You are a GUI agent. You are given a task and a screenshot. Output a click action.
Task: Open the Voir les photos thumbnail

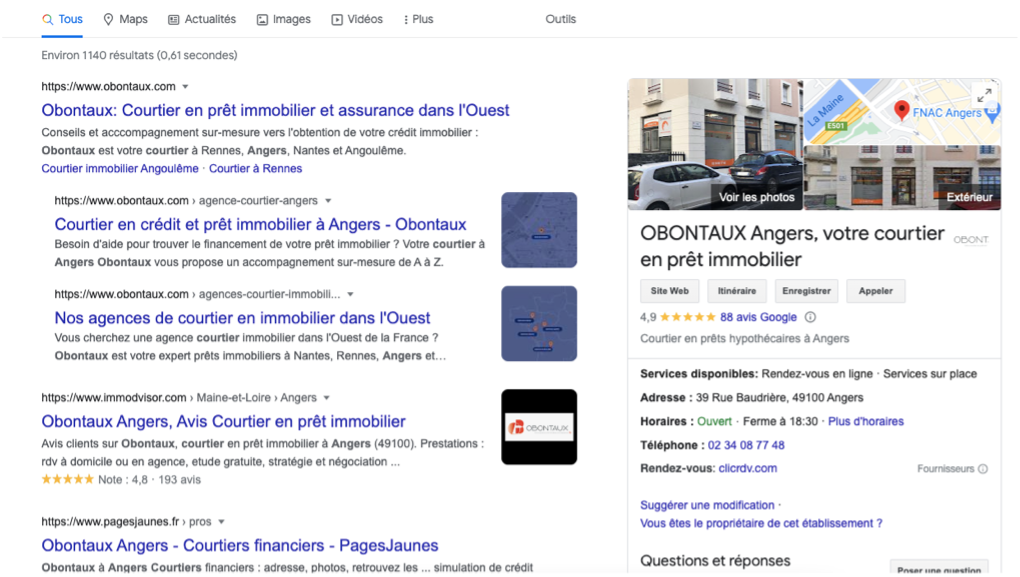pyautogui.click(x=715, y=143)
